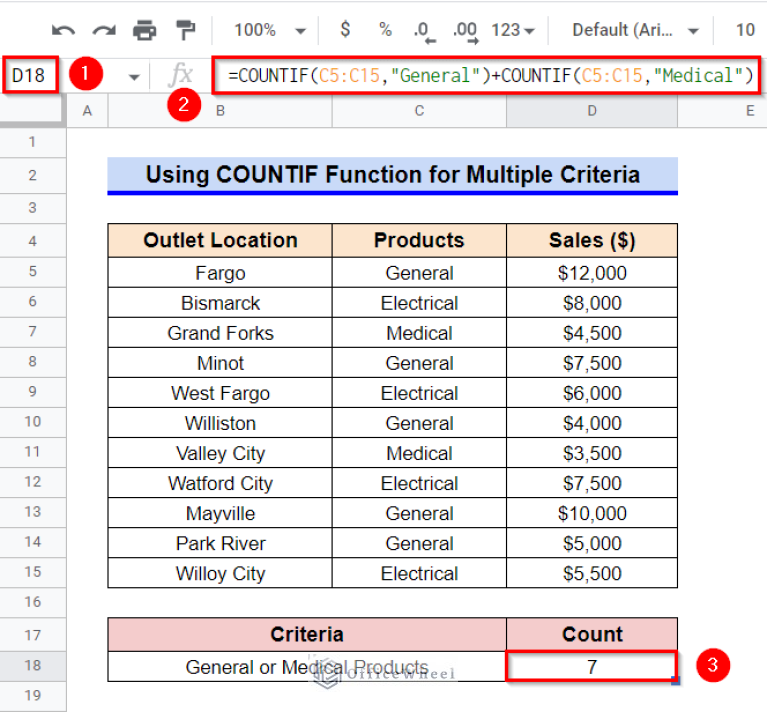This screenshot has width=767, height=712.
Task: Click the sales value $5,500
Action: coord(592,574)
